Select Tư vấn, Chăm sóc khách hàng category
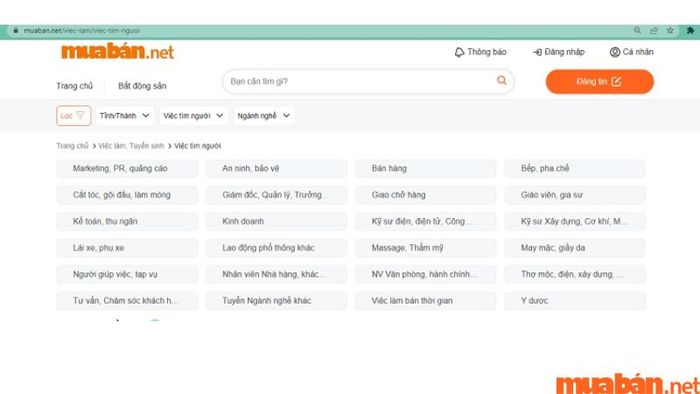 (x=127, y=300)
